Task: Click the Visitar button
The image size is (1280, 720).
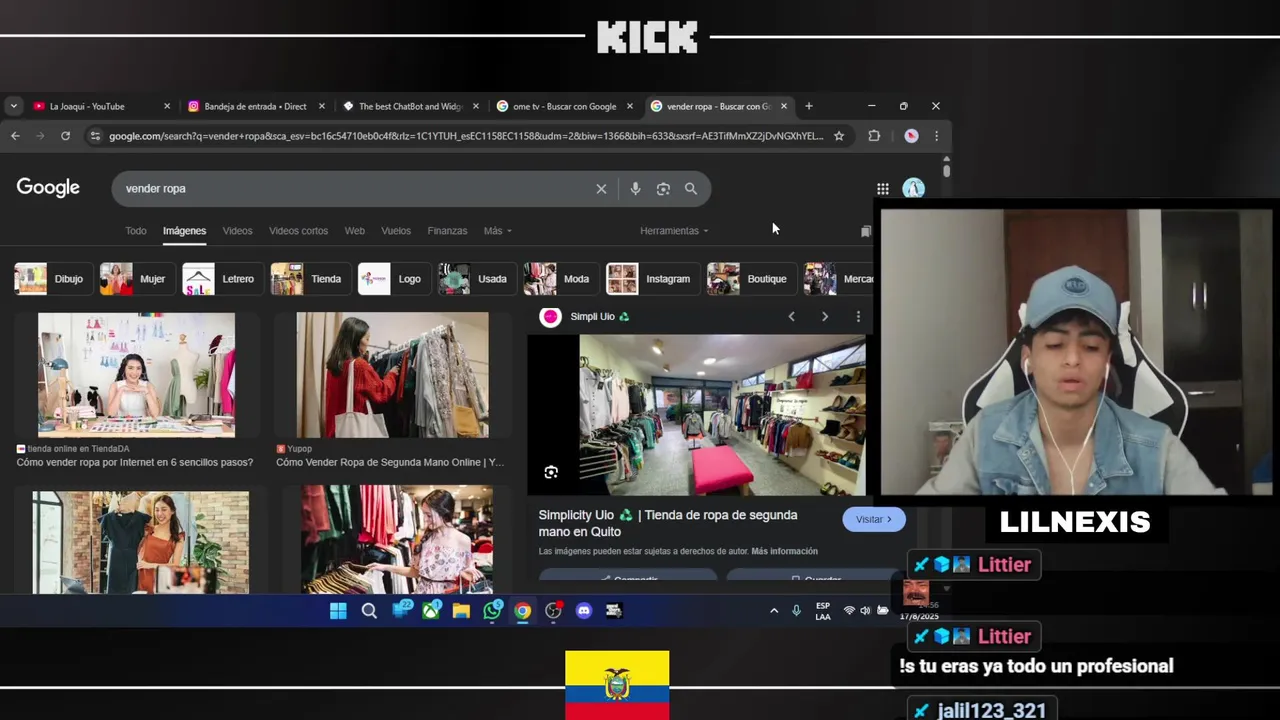Action: (x=873, y=520)
